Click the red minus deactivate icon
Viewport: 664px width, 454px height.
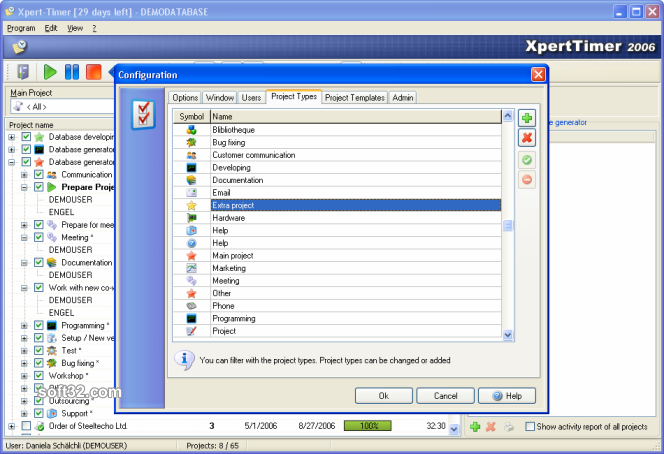tap(527, 180)
